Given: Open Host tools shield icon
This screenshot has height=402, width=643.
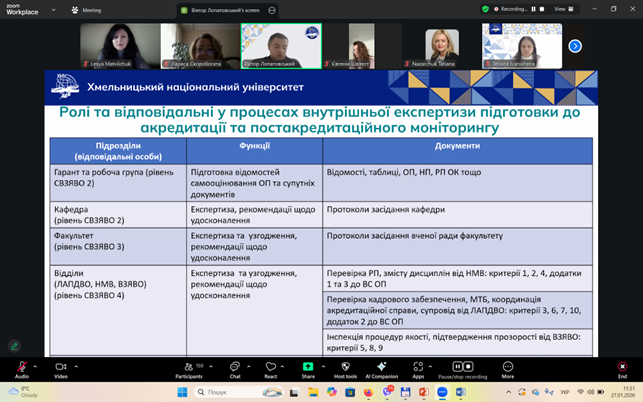Looking at the screenshot, I should click(345, 367).
